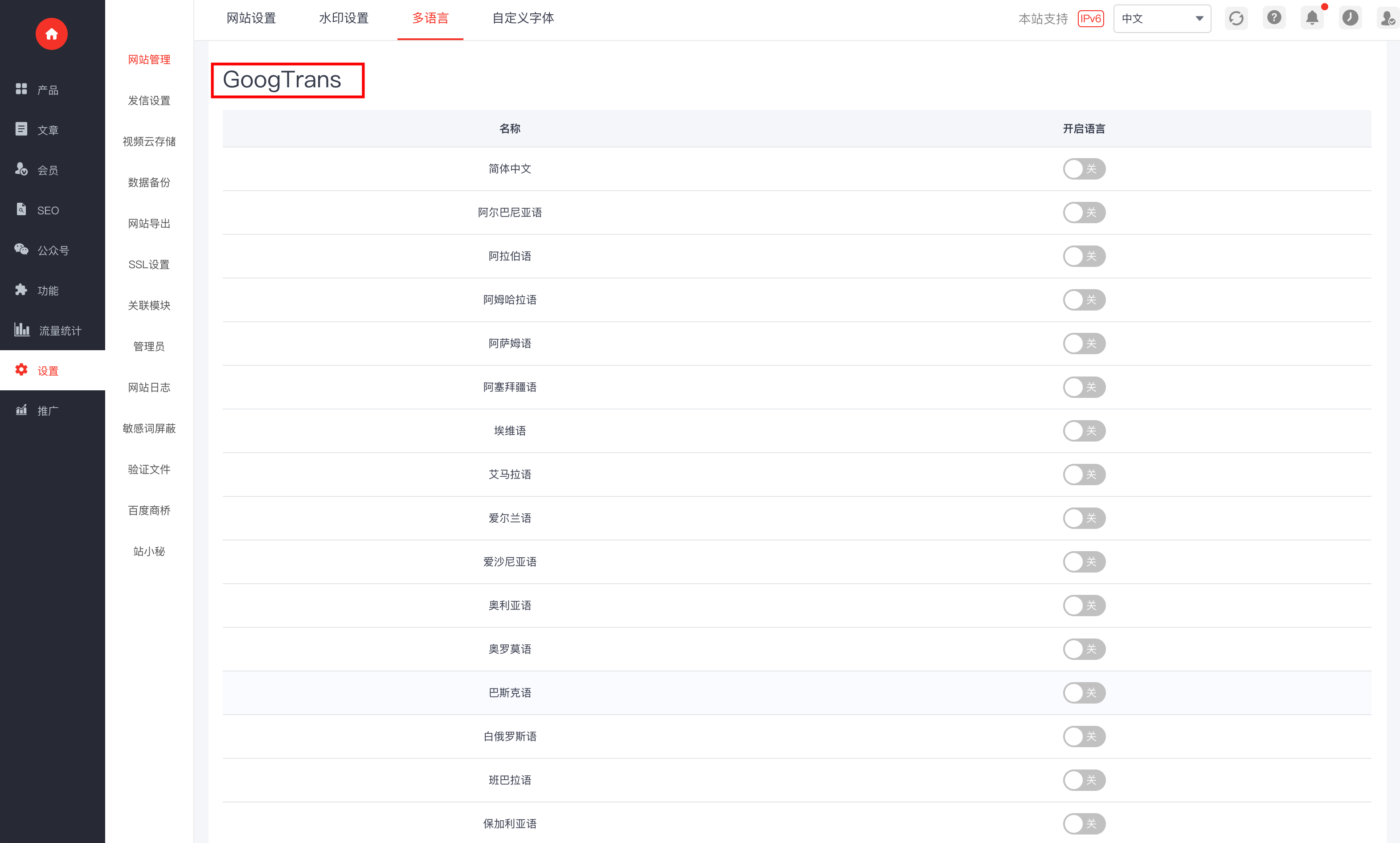Viewport: 1400px width, 843px height.
Task: Click the 名称 column header
Action: (x=509, y=129)
